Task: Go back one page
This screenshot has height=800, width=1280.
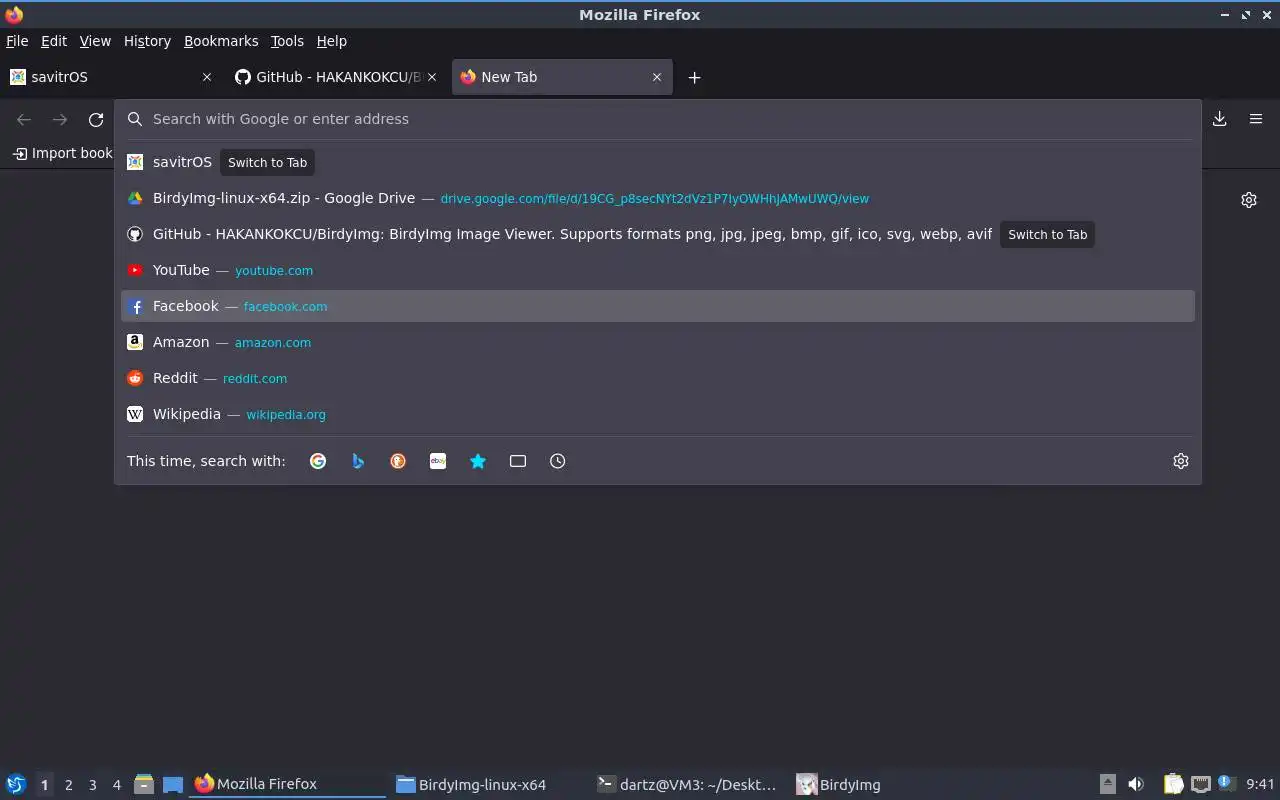Action: (x=24, y=120)
